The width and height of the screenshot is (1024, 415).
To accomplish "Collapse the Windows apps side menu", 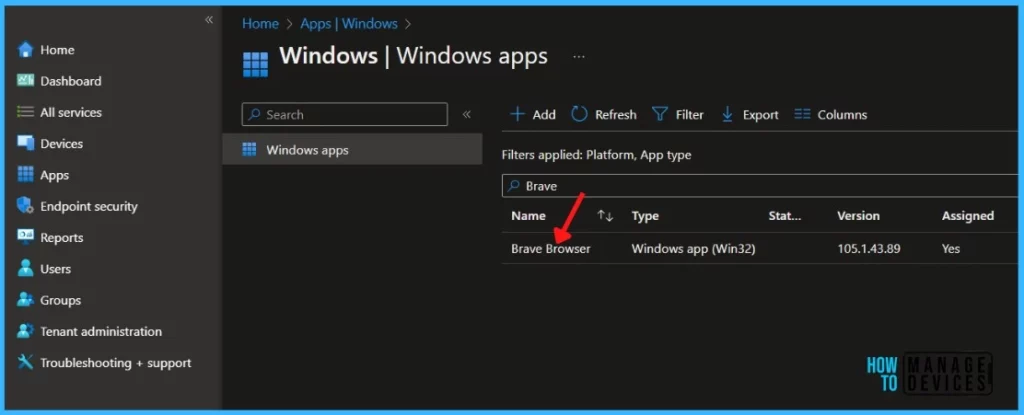I will click(466, 114).
